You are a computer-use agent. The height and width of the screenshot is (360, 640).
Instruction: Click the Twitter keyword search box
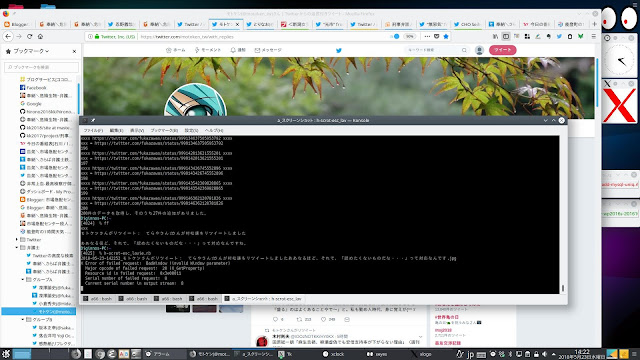[x=436, y=50]
